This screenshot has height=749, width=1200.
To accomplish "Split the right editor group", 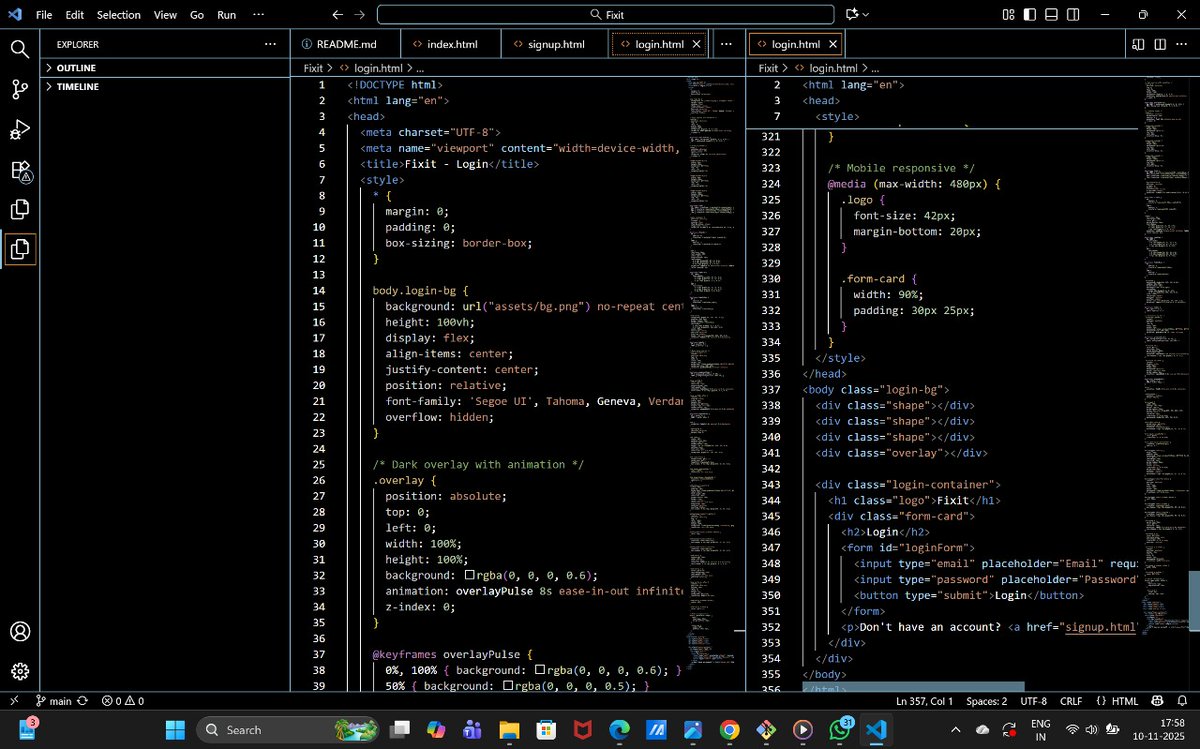I will point(1160,44).
